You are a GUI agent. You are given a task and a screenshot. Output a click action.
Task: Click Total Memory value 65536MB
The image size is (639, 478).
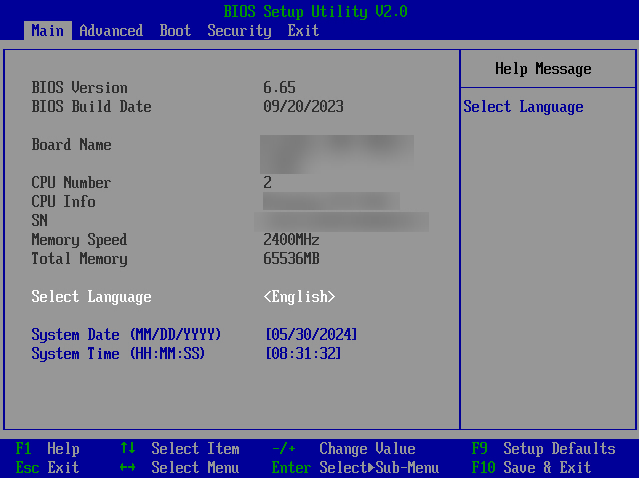click(291, 258)
